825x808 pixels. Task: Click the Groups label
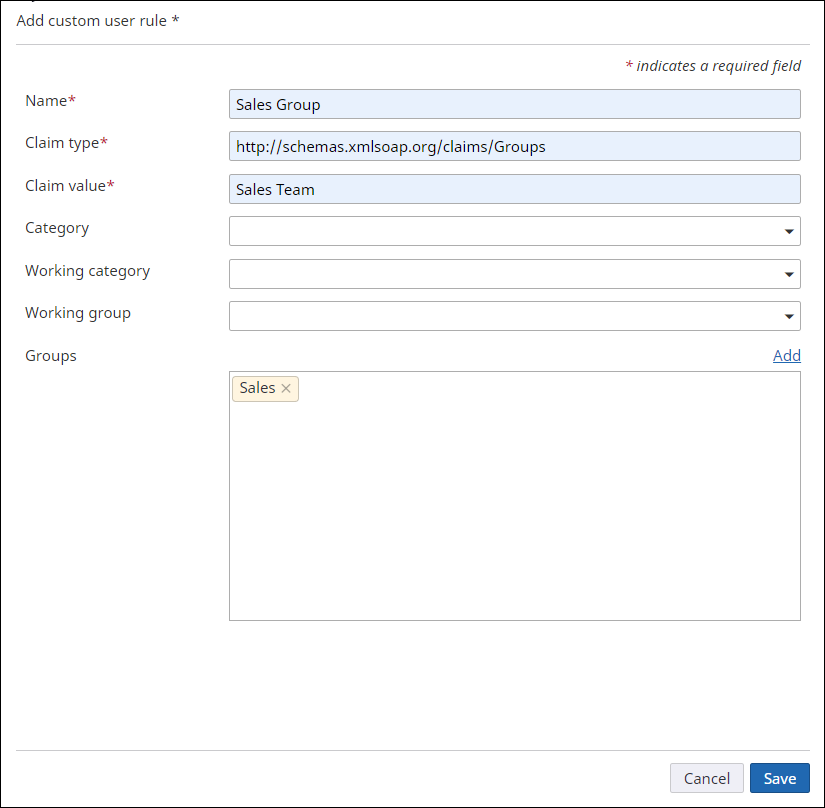coord(50,355)
